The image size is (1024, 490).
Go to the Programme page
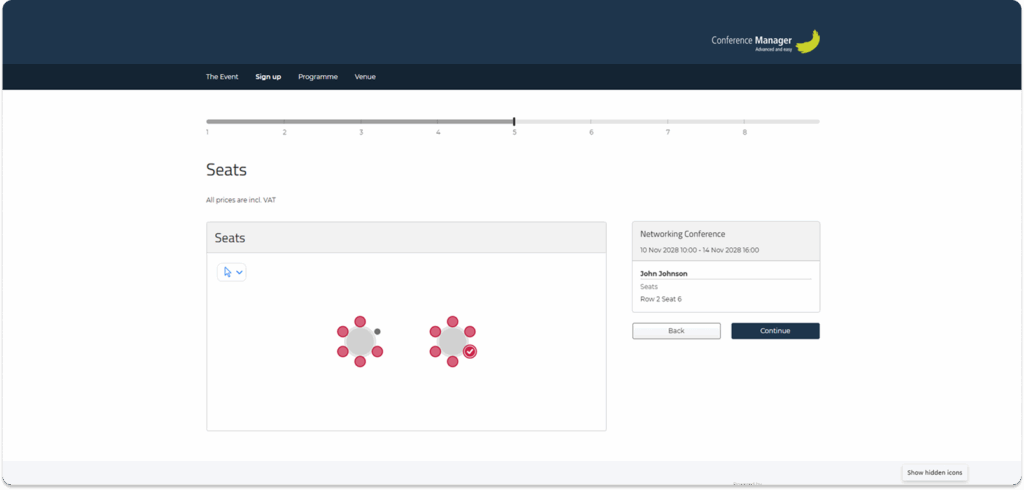(318, 77)
